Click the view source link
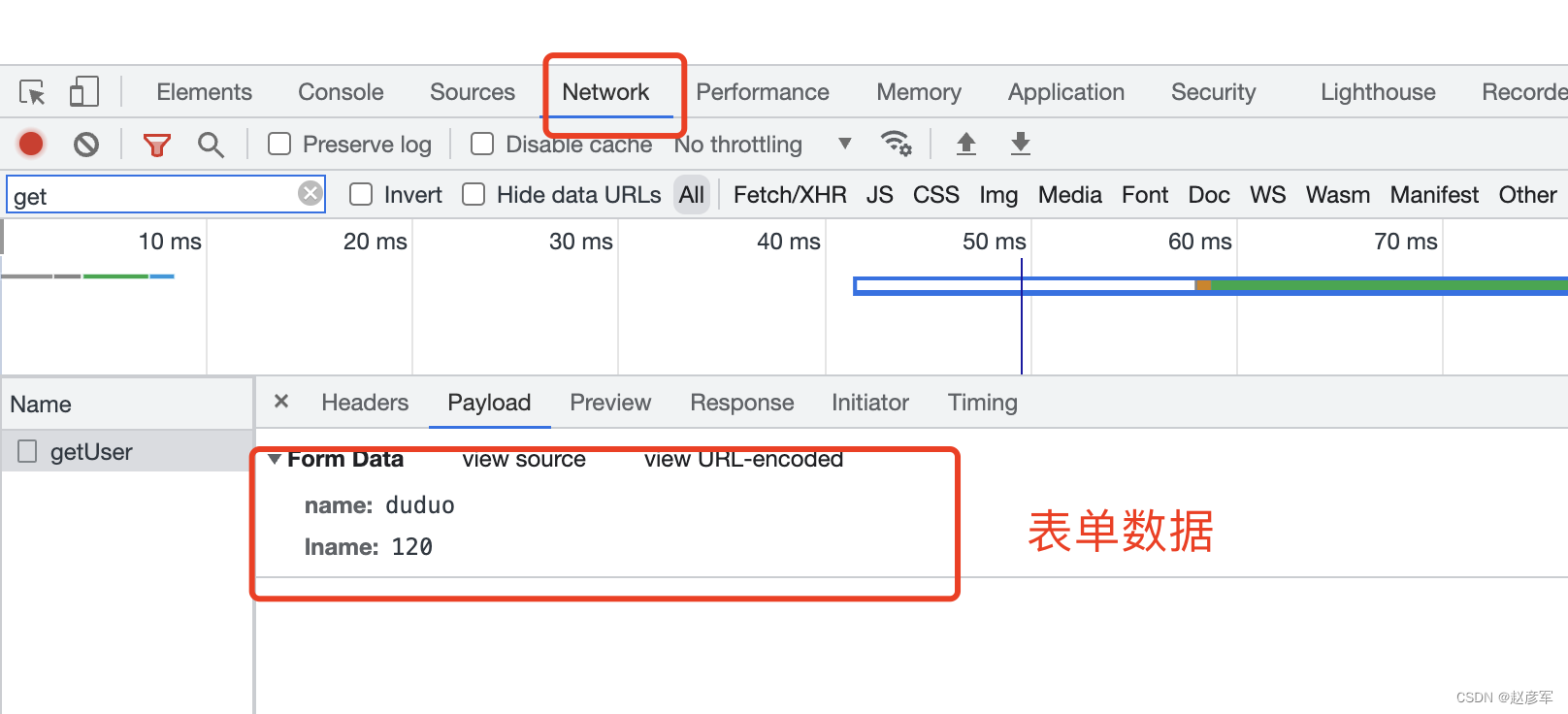1568x714 pixels. pos(524,459)
